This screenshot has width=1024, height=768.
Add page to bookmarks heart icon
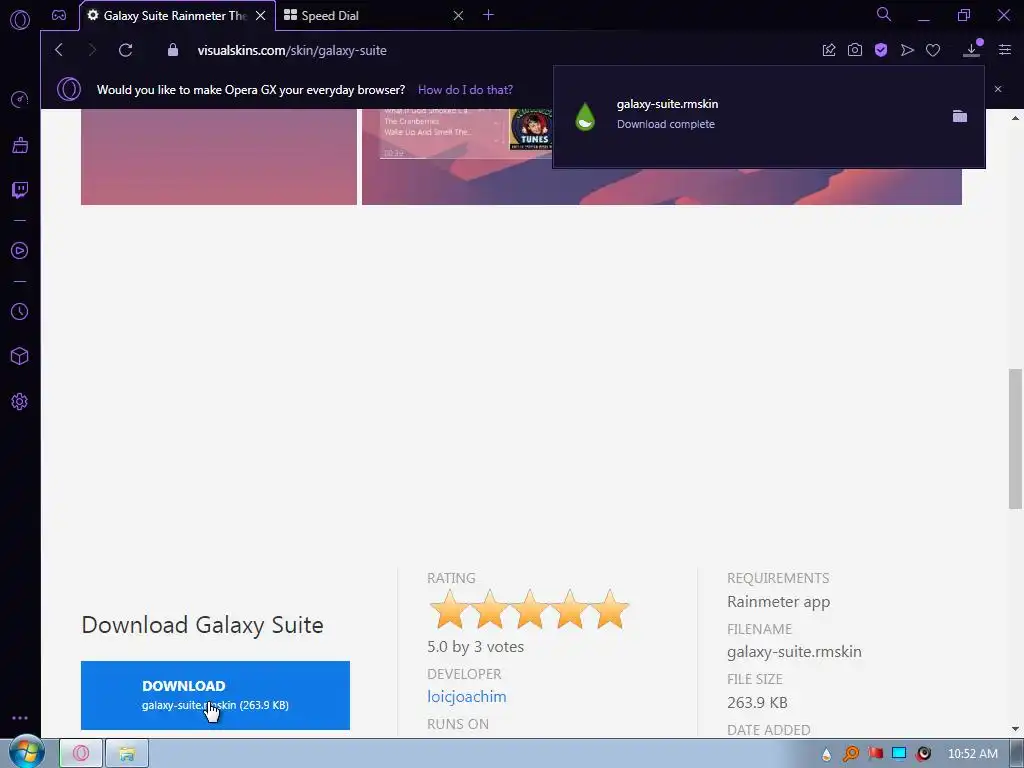click(x=933, y=50)
